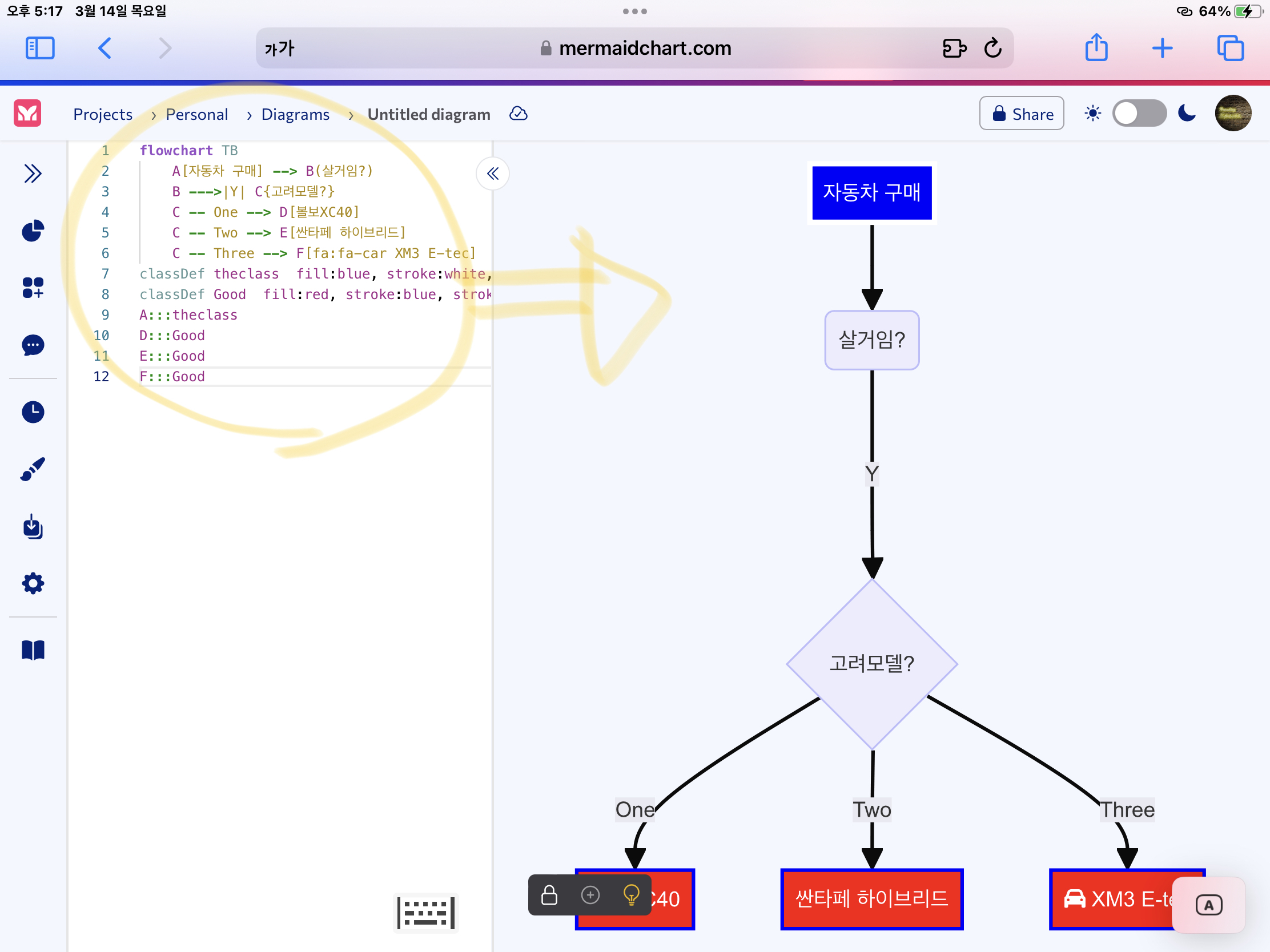Go forward in Safari history
Image resolution: width=1270 pixels, height=952 pixels.
166,48
